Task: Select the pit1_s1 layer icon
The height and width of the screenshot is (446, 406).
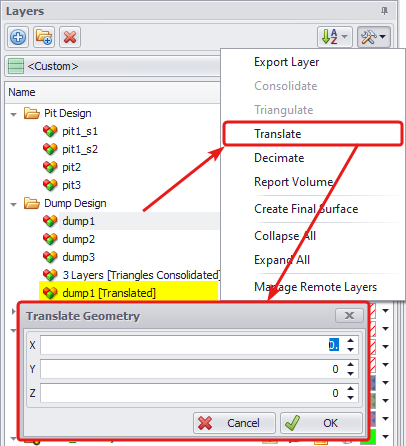Action: 50,131
